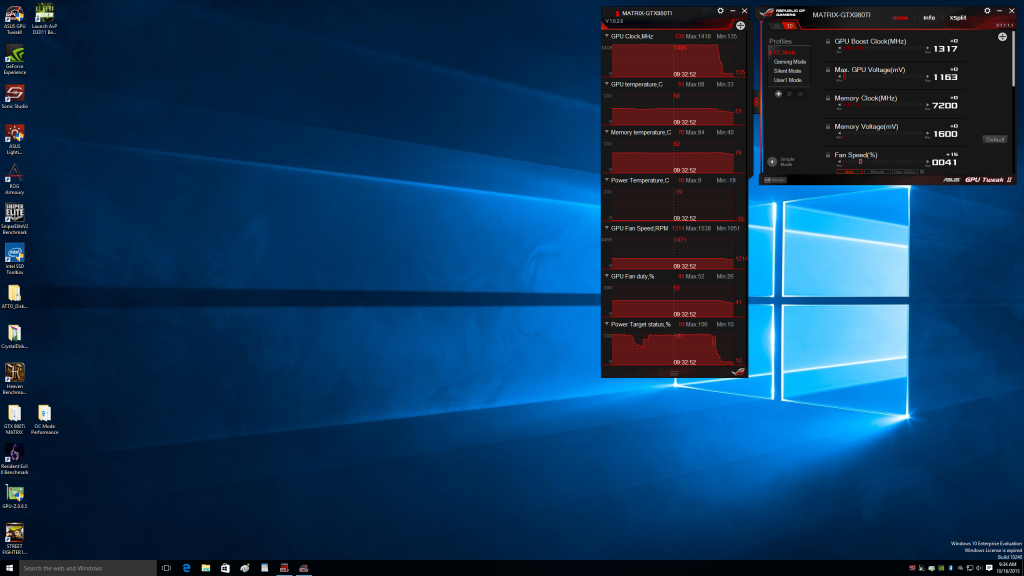Select User1 Mode profile

coord(788,80)
